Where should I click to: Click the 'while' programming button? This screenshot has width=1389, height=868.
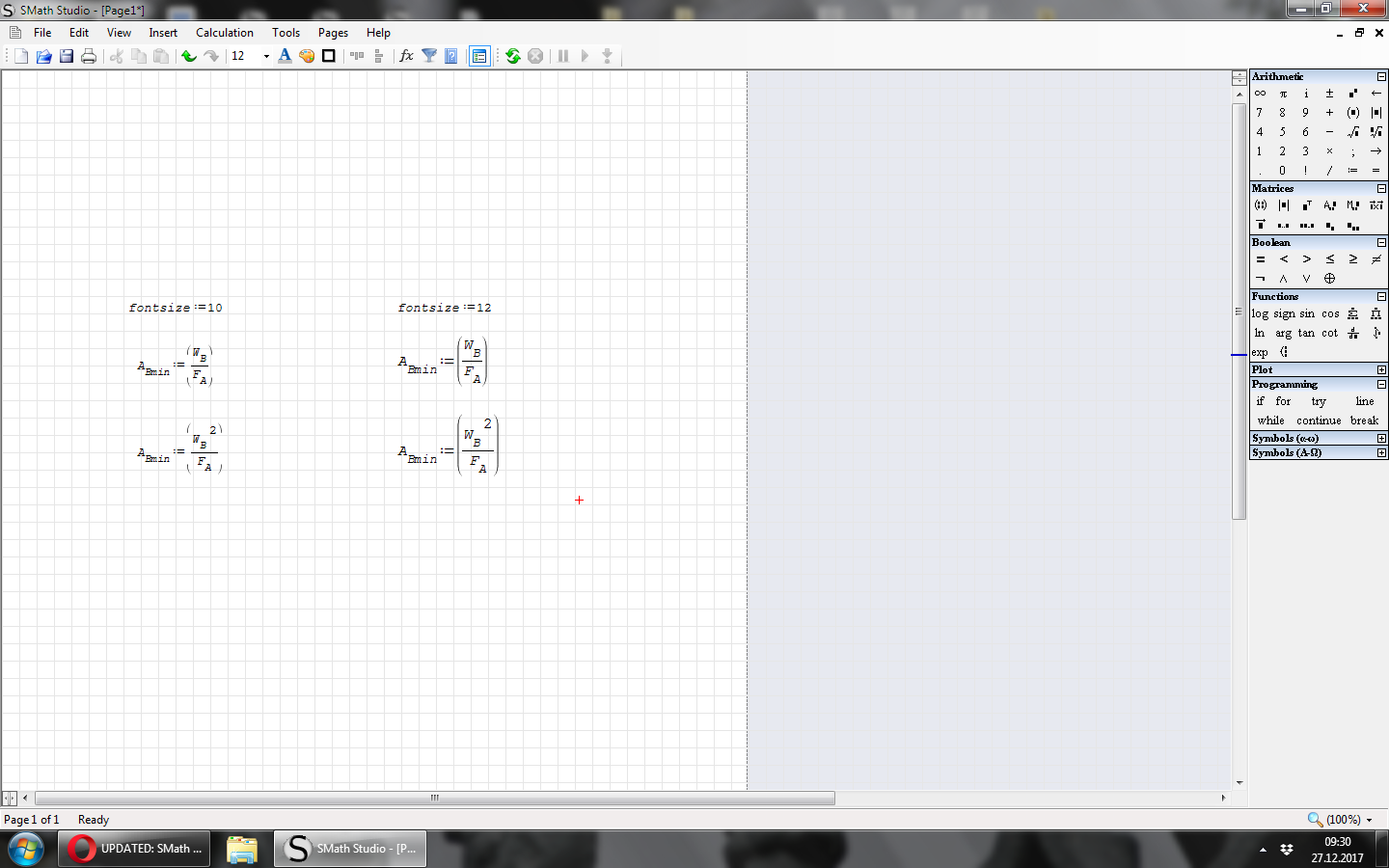tap(1270, 420)
